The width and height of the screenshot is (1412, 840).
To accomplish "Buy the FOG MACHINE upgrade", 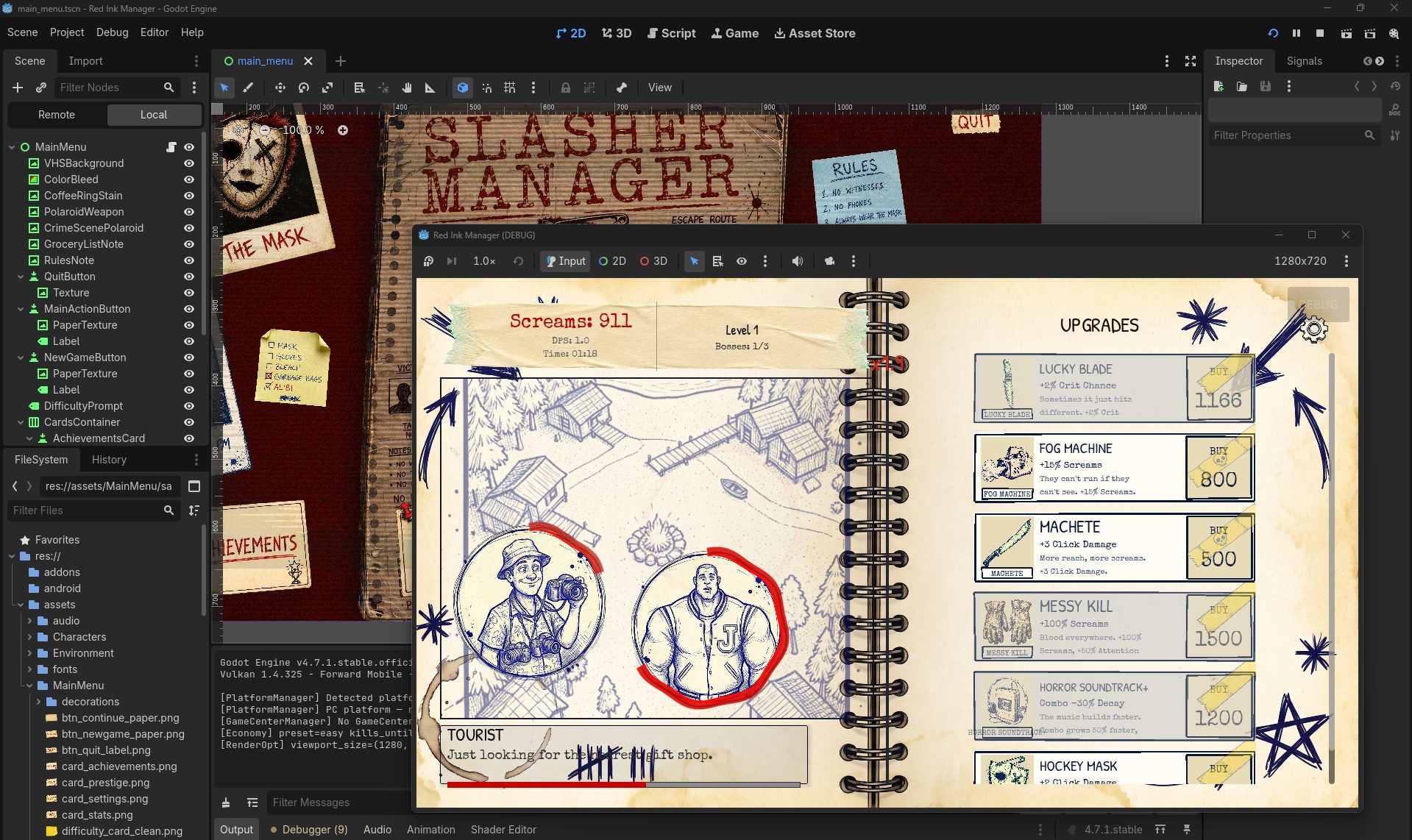I will click(1219, 469).
